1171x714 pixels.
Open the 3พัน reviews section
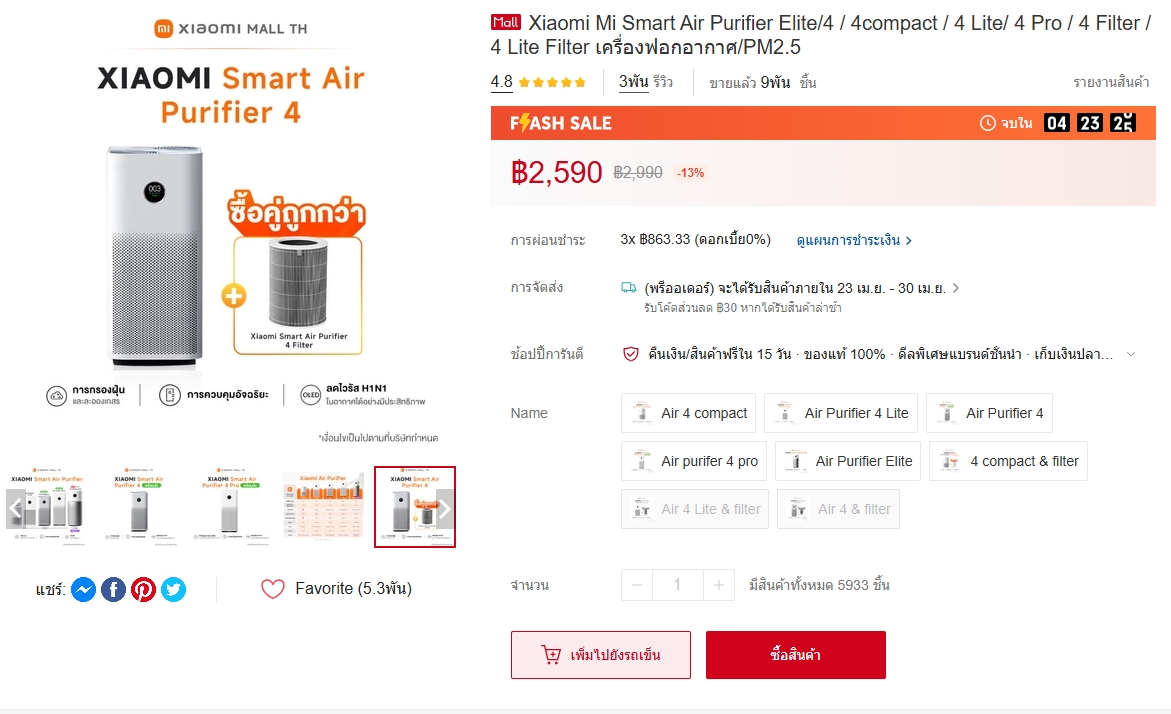pyautogui.click(x=645, y=81)
